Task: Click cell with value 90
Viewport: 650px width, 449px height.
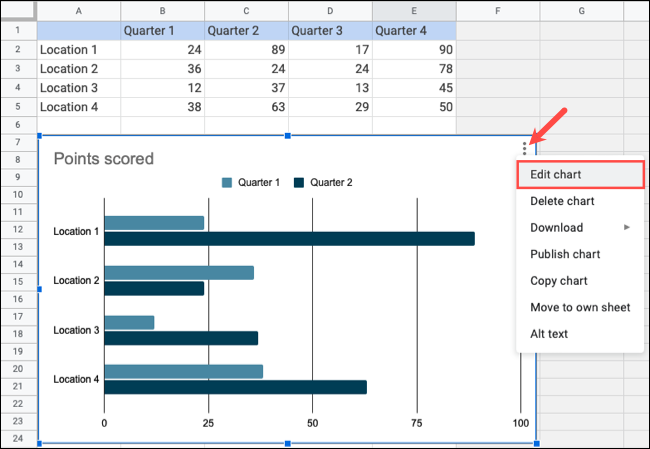Action: [x=414, y=50]
